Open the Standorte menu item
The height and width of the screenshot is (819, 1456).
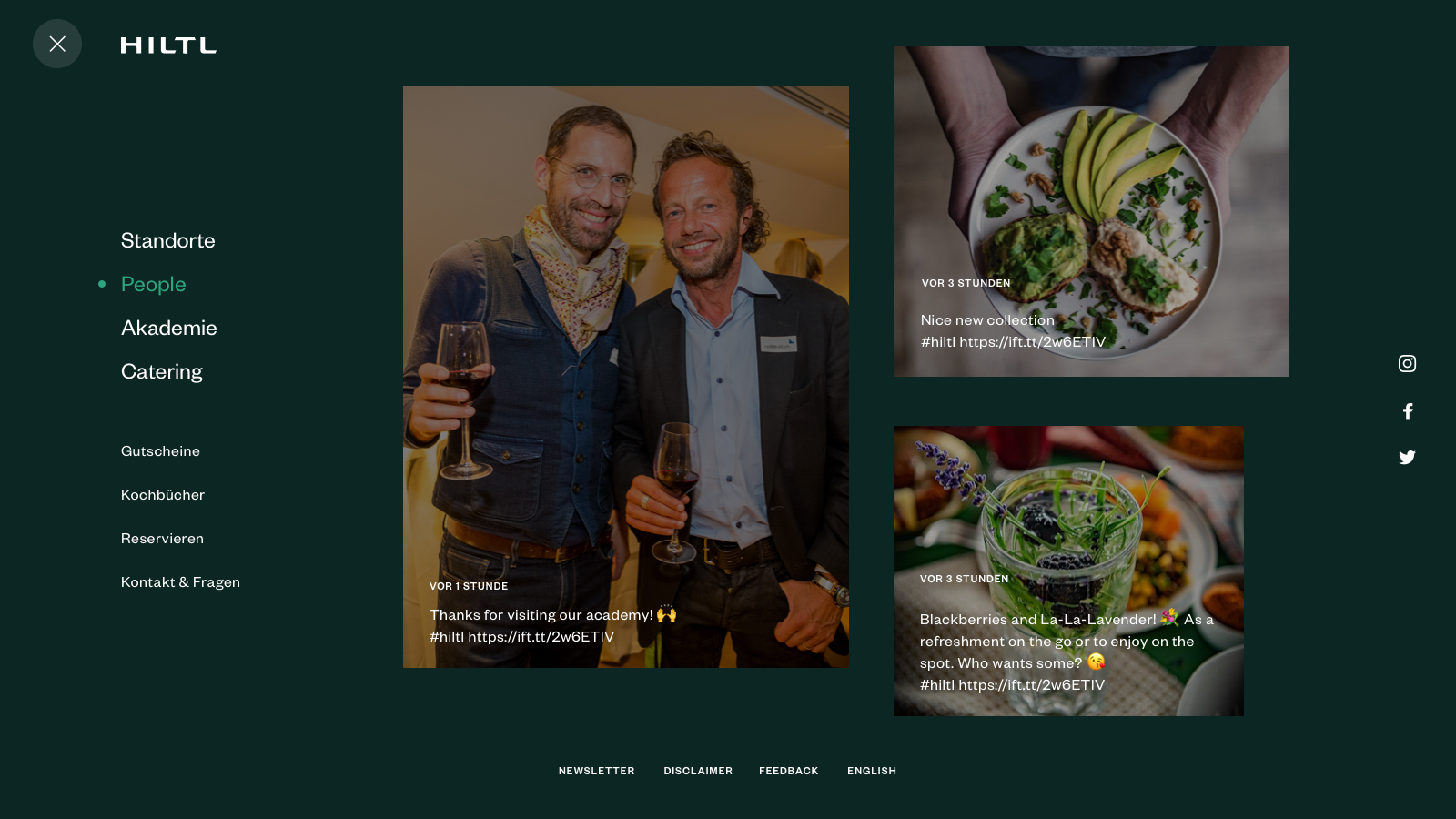pos(168,240)
